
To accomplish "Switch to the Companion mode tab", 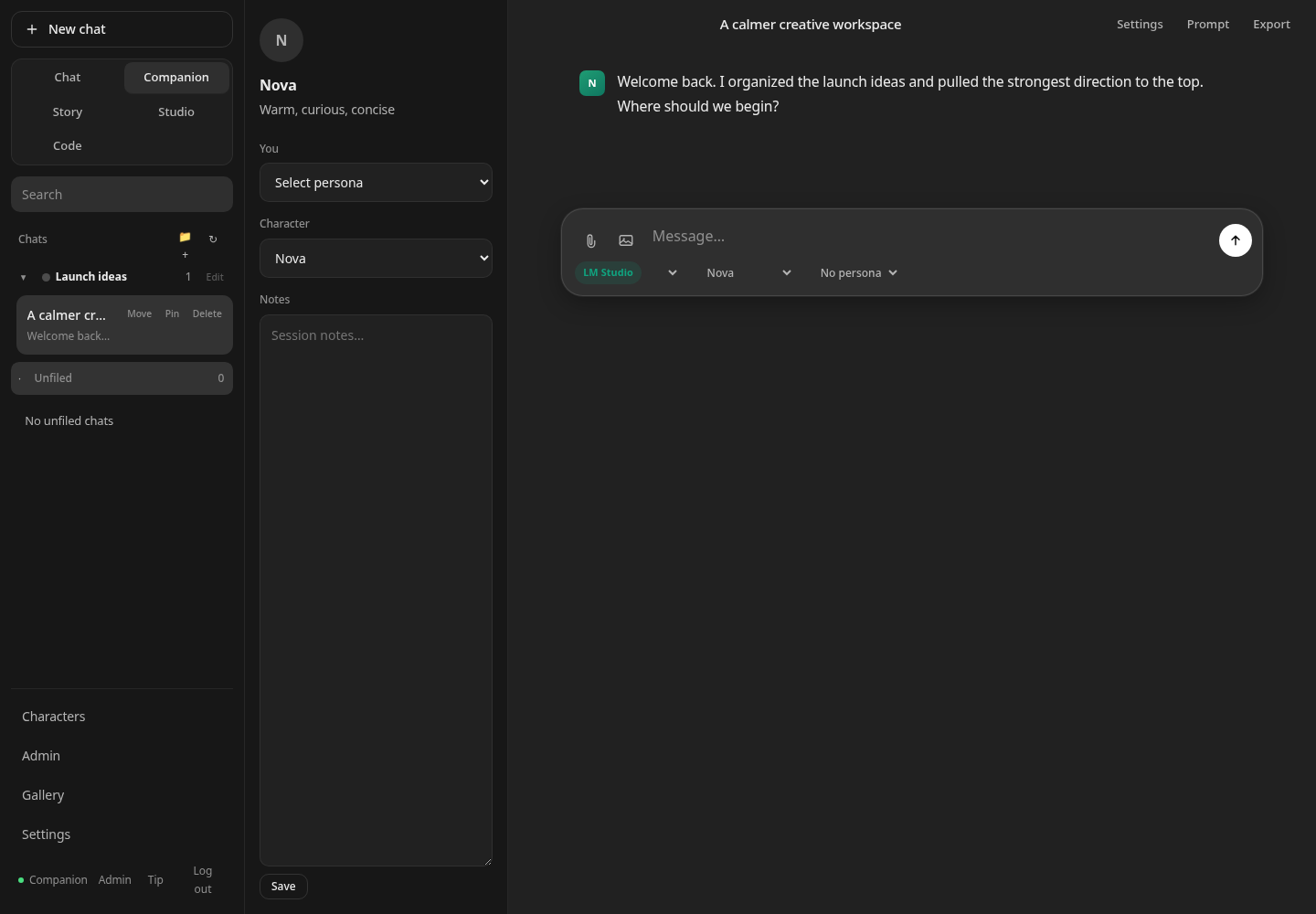I will tap(176, 78).
